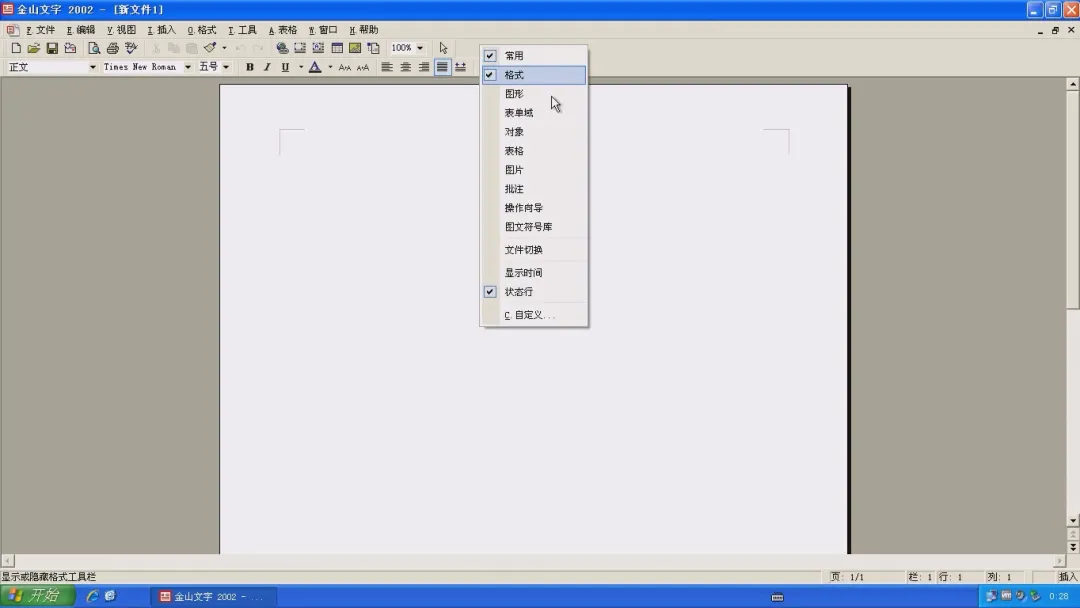Open the format painter dropdown arrow

coord(224,48)
